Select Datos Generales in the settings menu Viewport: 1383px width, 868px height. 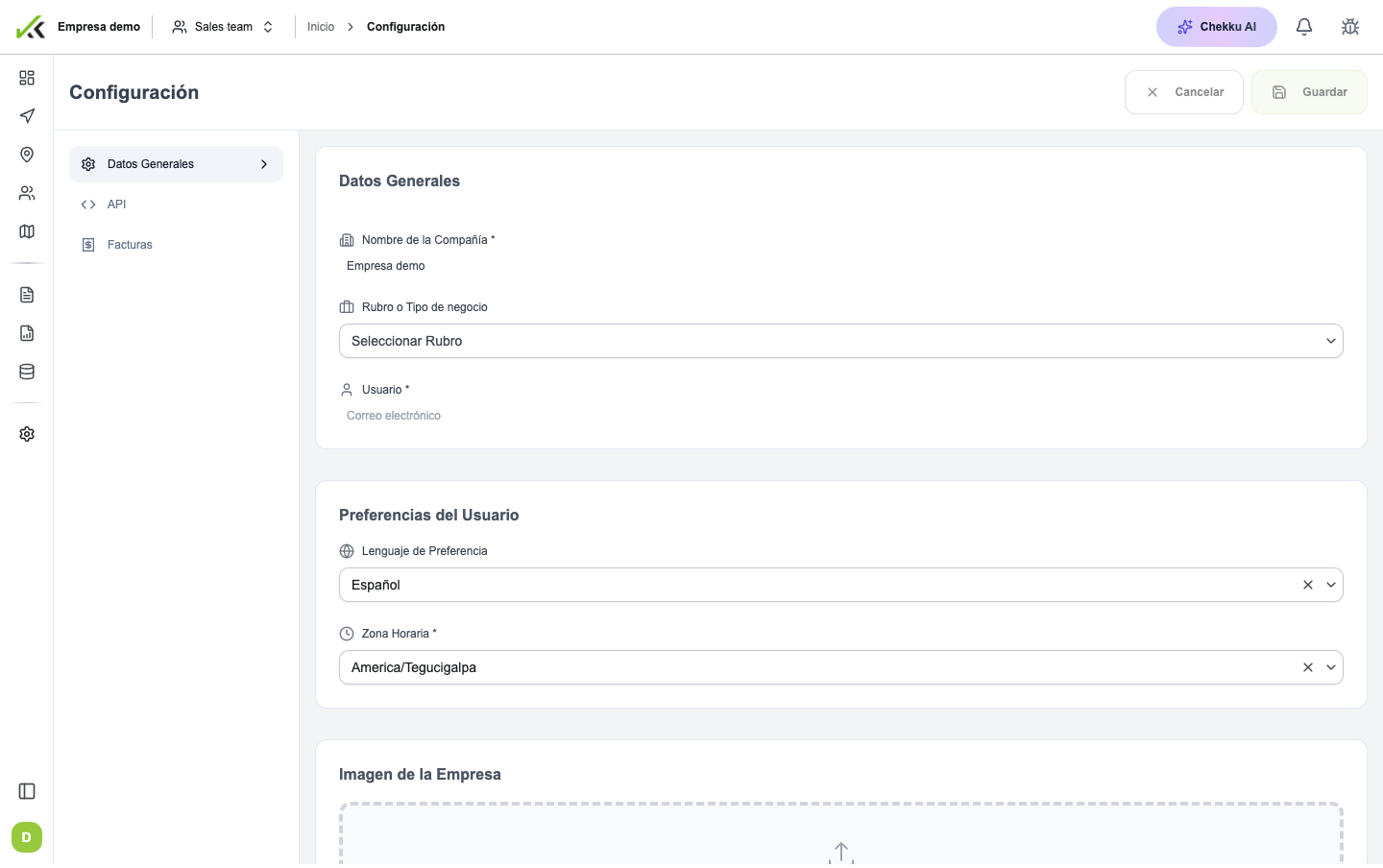[176, 164]
